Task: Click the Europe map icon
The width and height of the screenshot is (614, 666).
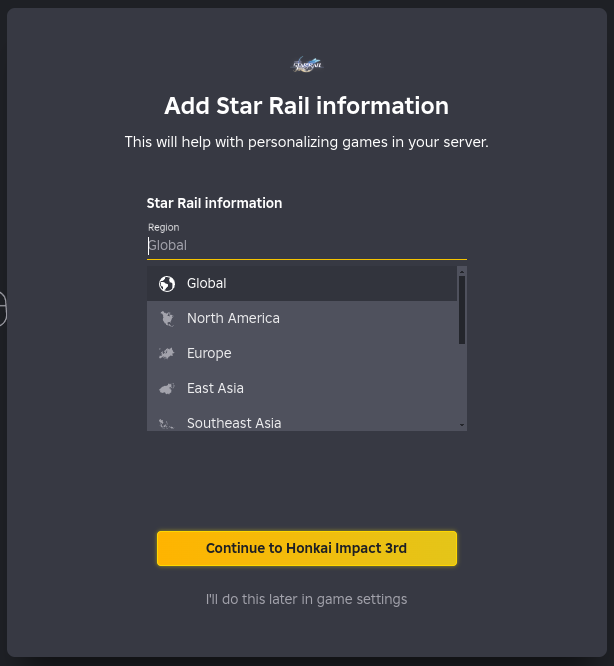Action: coord(167,354)
